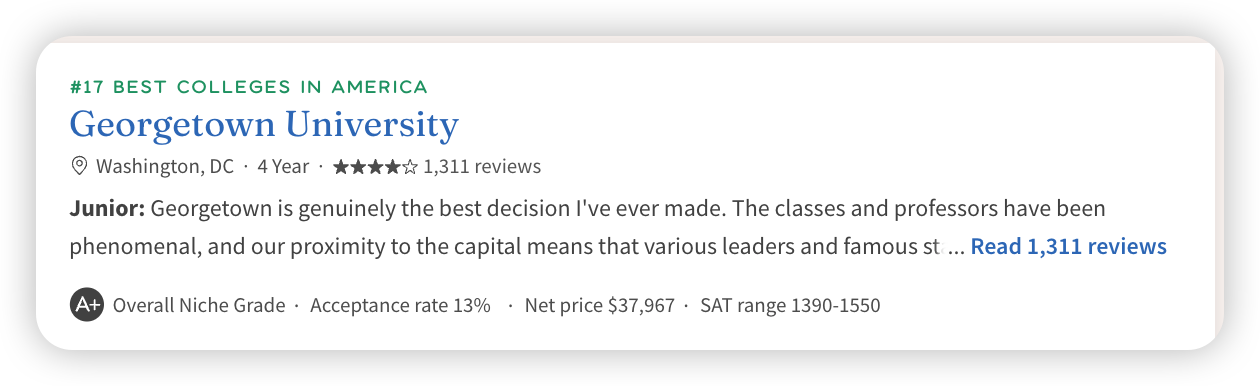Screen dimensions: 1260x386
Task: Click the 4 Year label
Action: coord(283,166)
